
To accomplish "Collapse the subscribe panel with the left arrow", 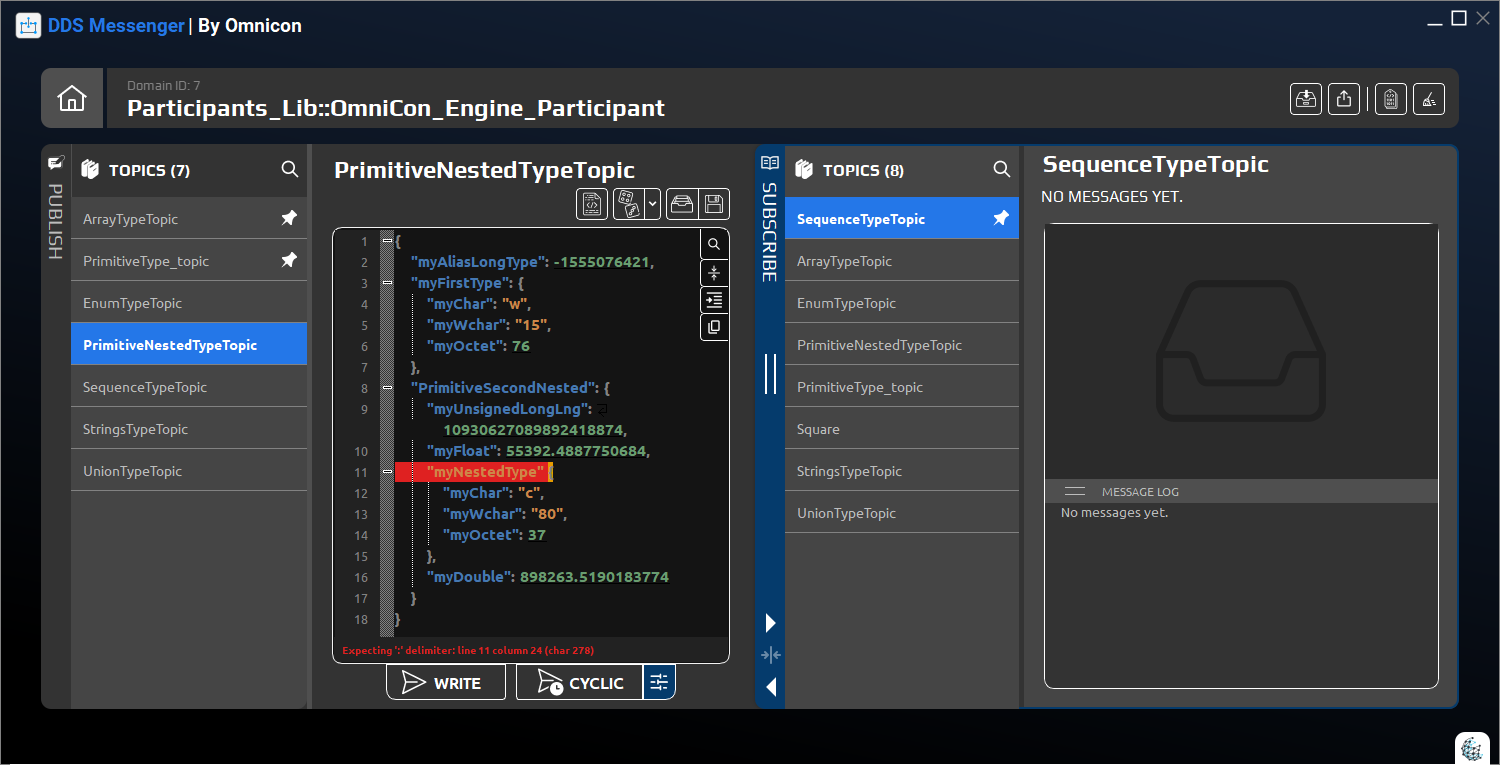I will [770, 687].
